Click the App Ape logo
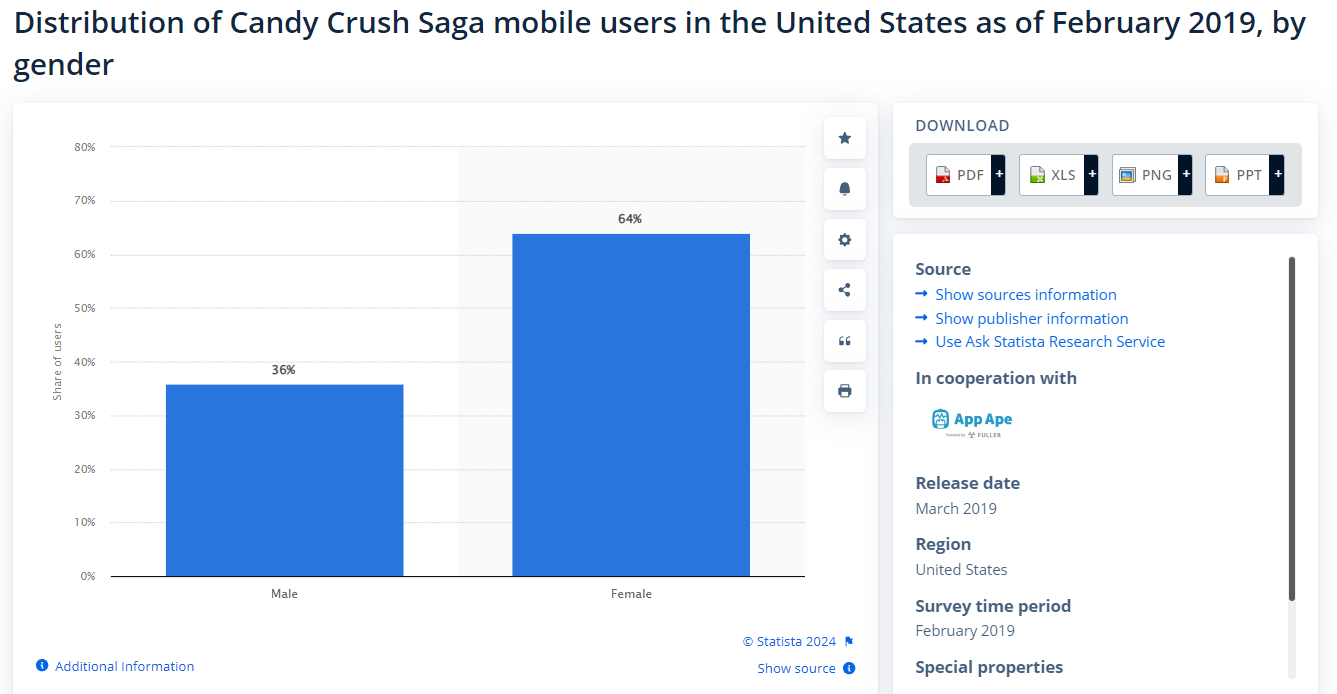Image resolution: width=1337 pixels, height=694 pixels. tap(972, 422)
